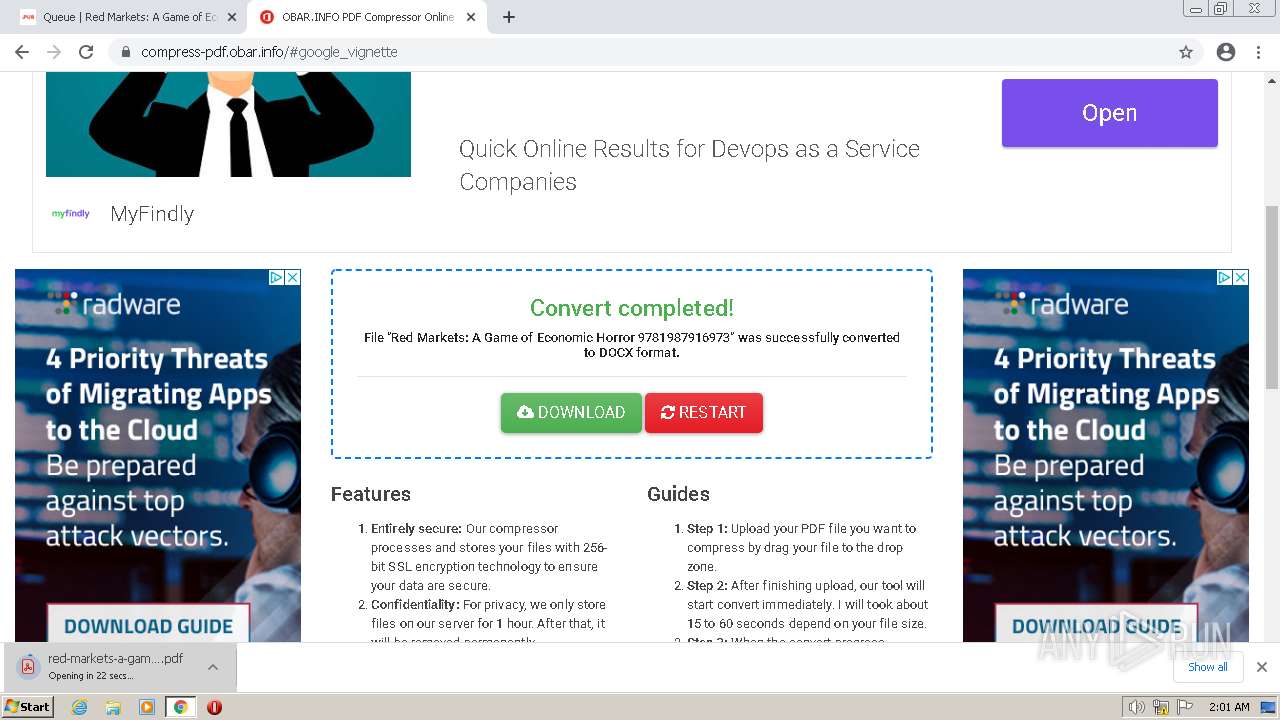Viewport: 1280px width, 720px height.
Task: Click the Guides heading
Action: (x=678, y=494)
